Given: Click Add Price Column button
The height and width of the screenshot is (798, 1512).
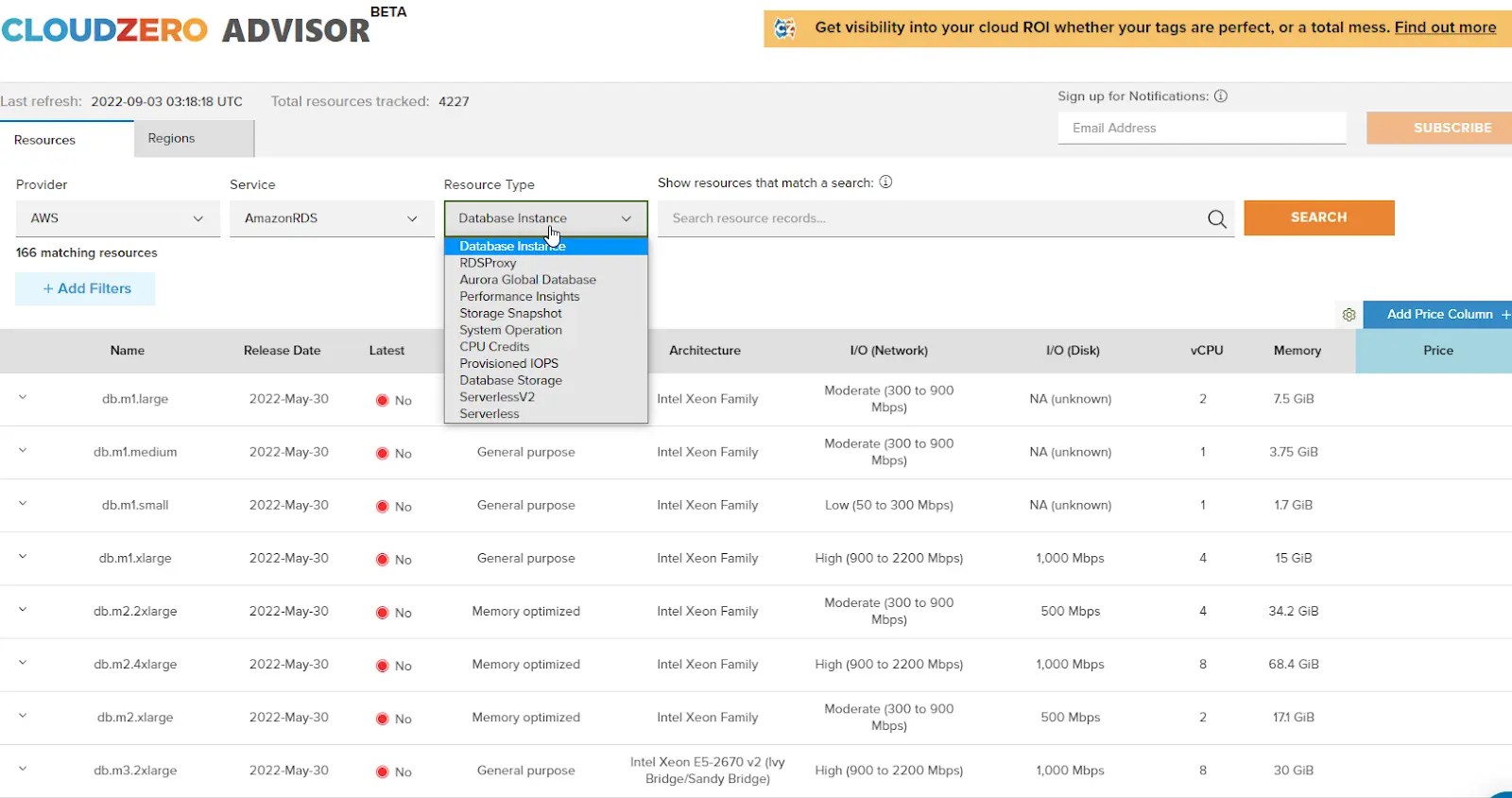Looking at the screenshot, I should (x=1438, y=314).
